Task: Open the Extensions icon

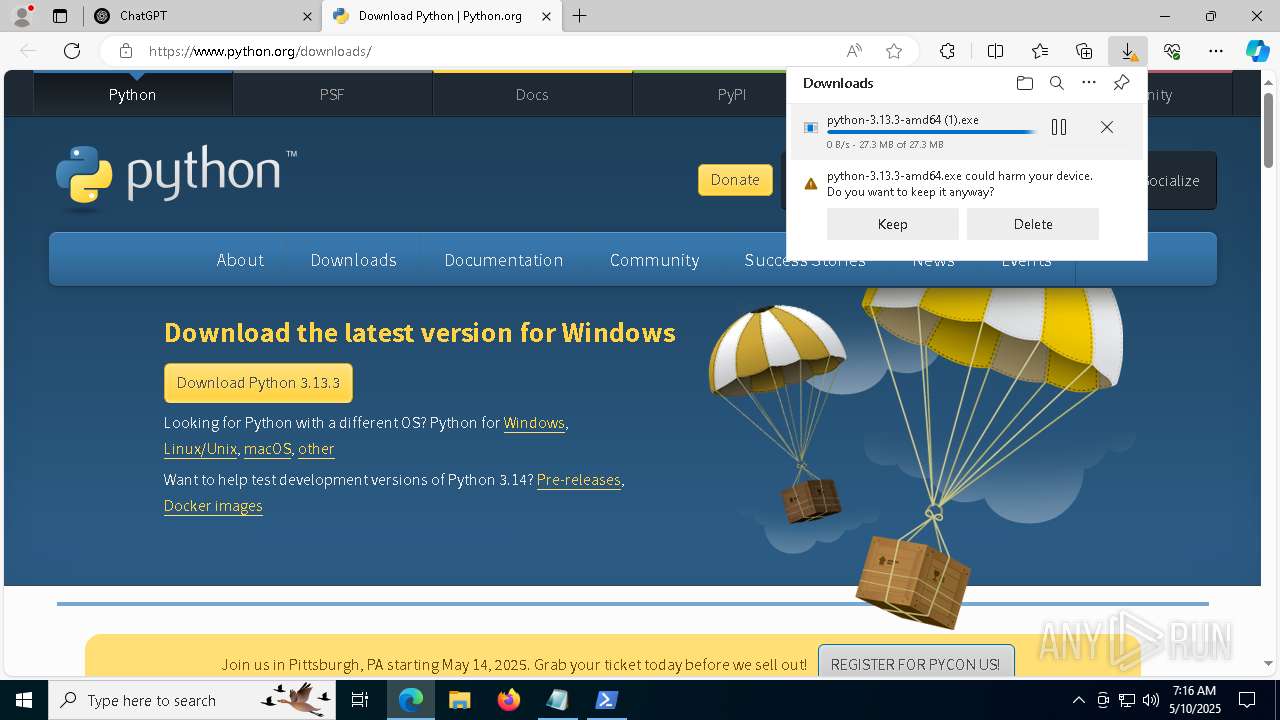Action: pyautogui.click(x=947, y=51)
